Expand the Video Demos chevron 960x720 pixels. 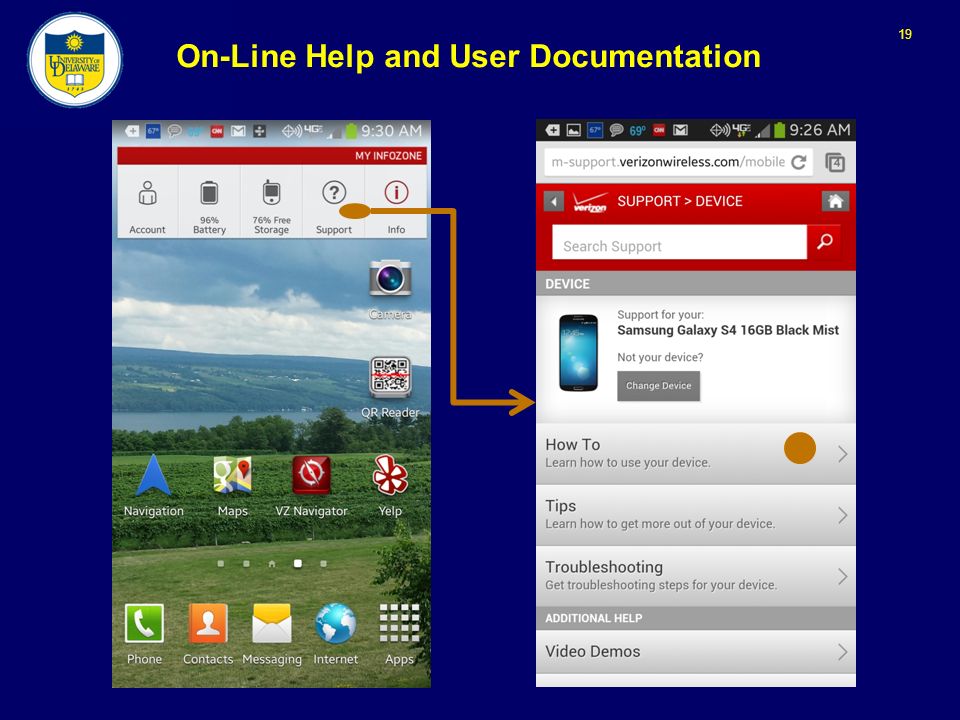coord(842,652)
